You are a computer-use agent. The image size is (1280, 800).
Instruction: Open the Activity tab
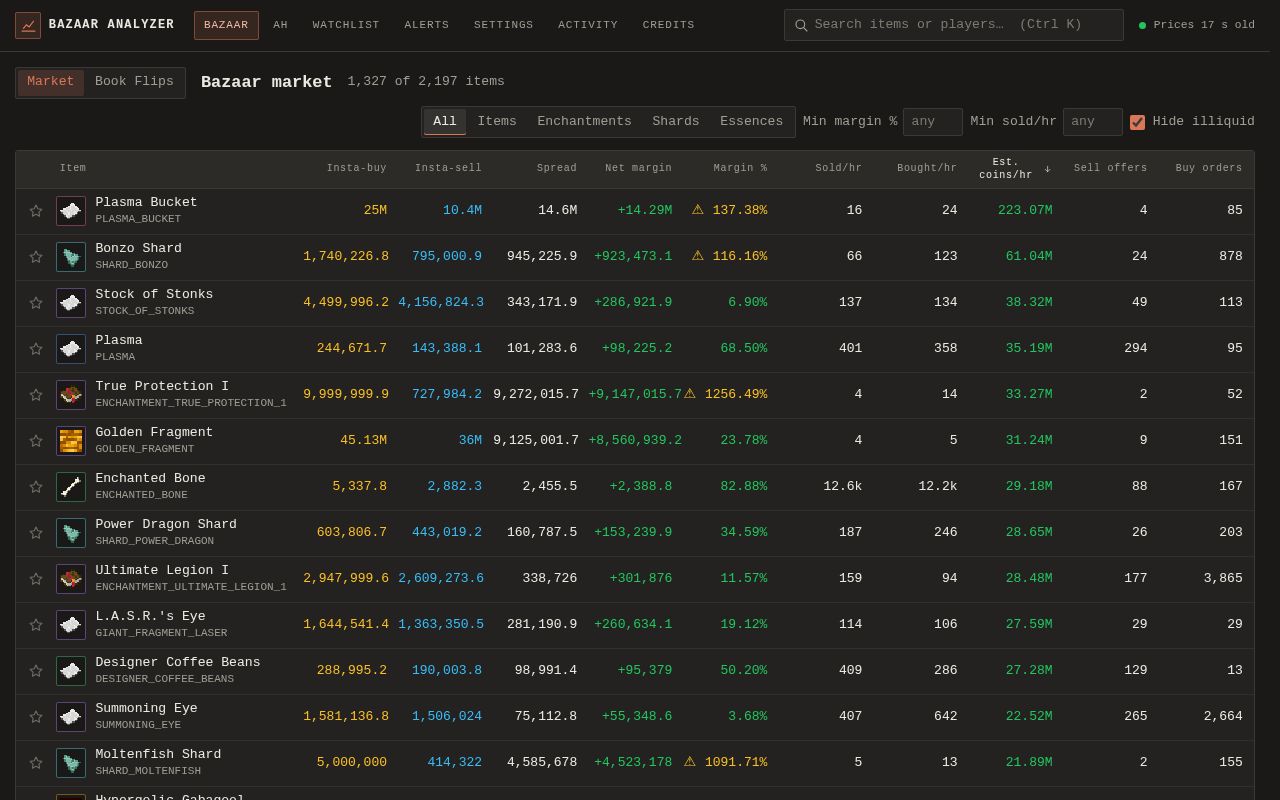(x=588, y=25)
